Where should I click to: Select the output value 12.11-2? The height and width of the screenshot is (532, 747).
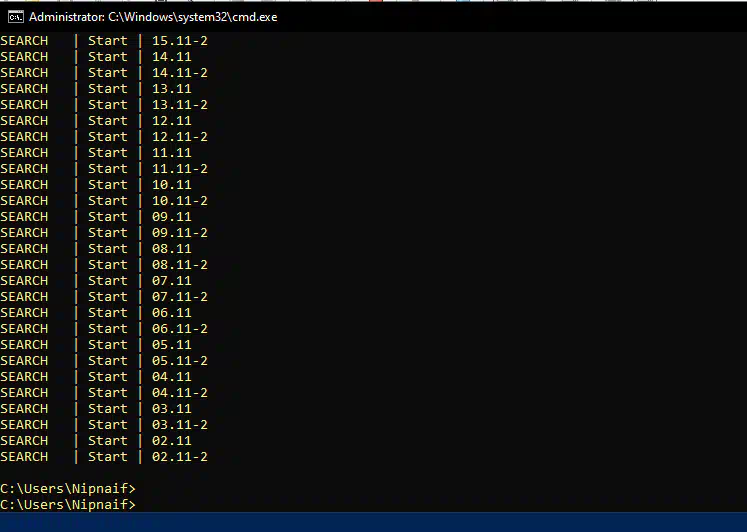[180, 137]
